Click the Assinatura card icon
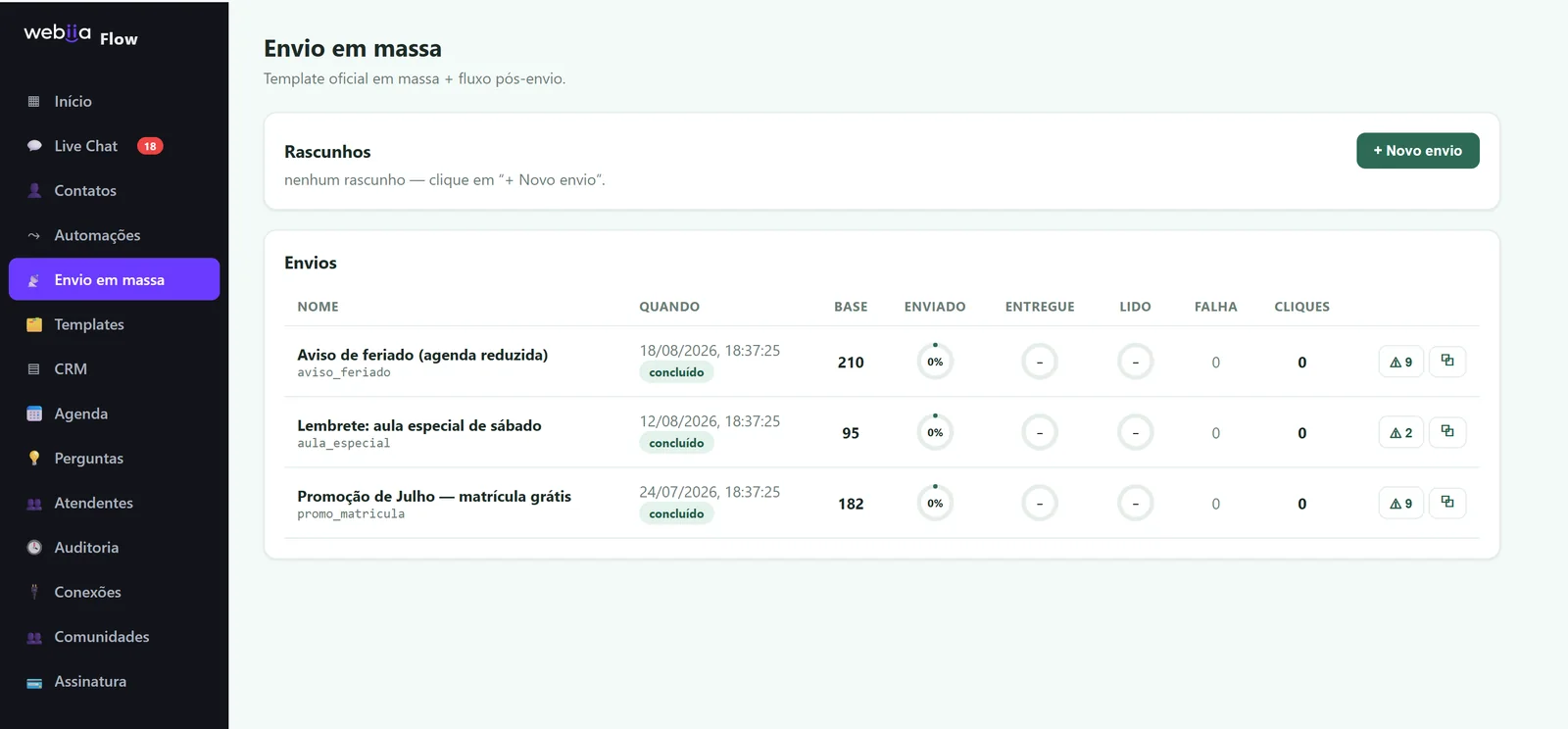 [x=34, y=682]
